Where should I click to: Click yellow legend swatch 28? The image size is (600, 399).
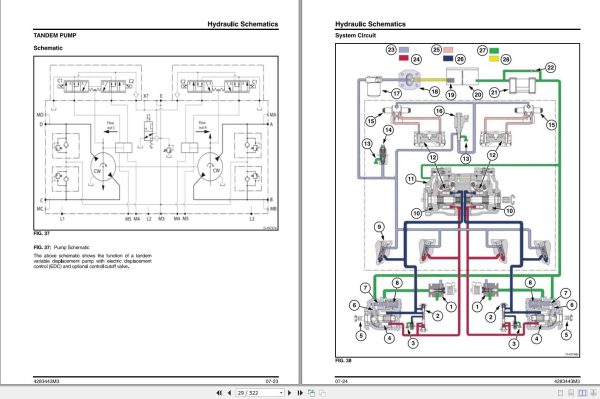(494, 59)
